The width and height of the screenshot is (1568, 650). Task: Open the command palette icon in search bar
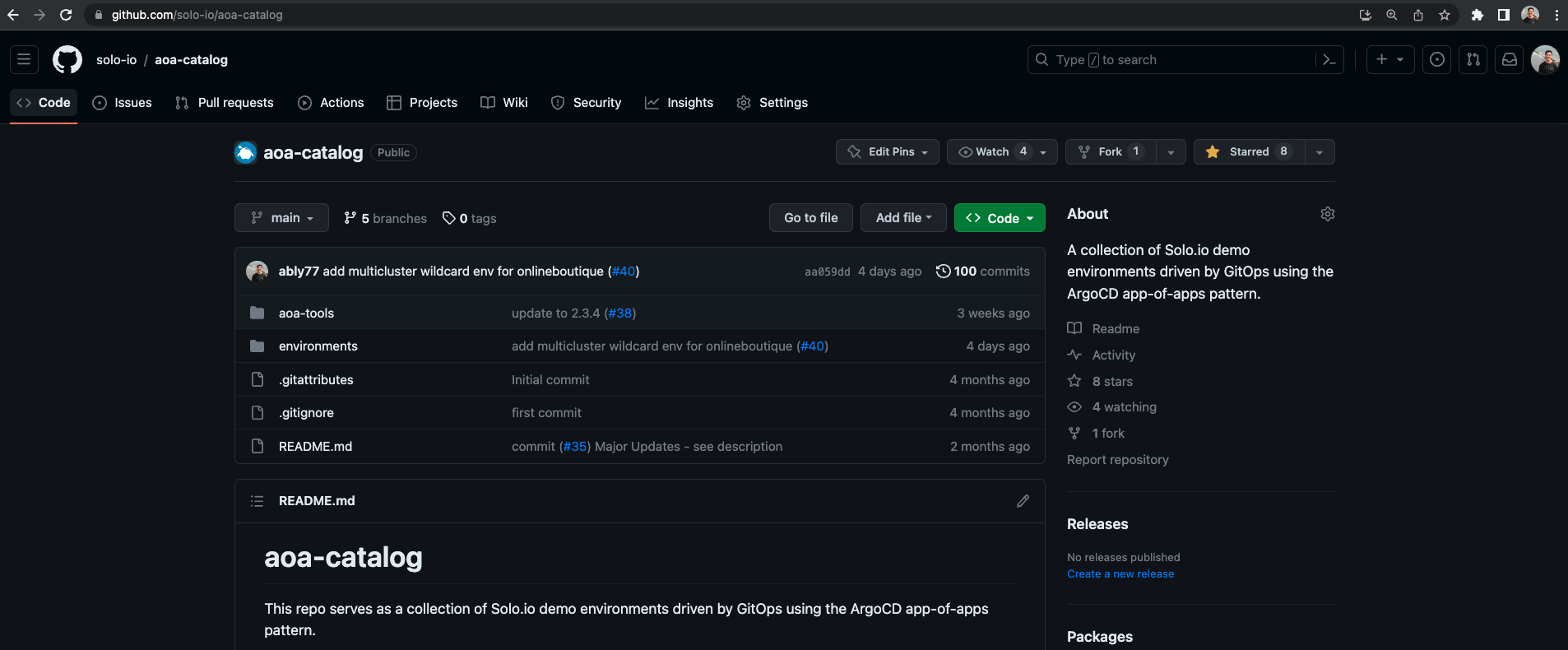point(1329,59)
